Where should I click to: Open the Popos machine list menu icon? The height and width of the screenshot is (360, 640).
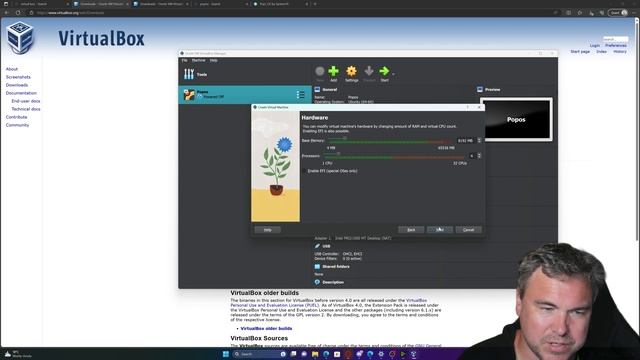tap(300, 95)
